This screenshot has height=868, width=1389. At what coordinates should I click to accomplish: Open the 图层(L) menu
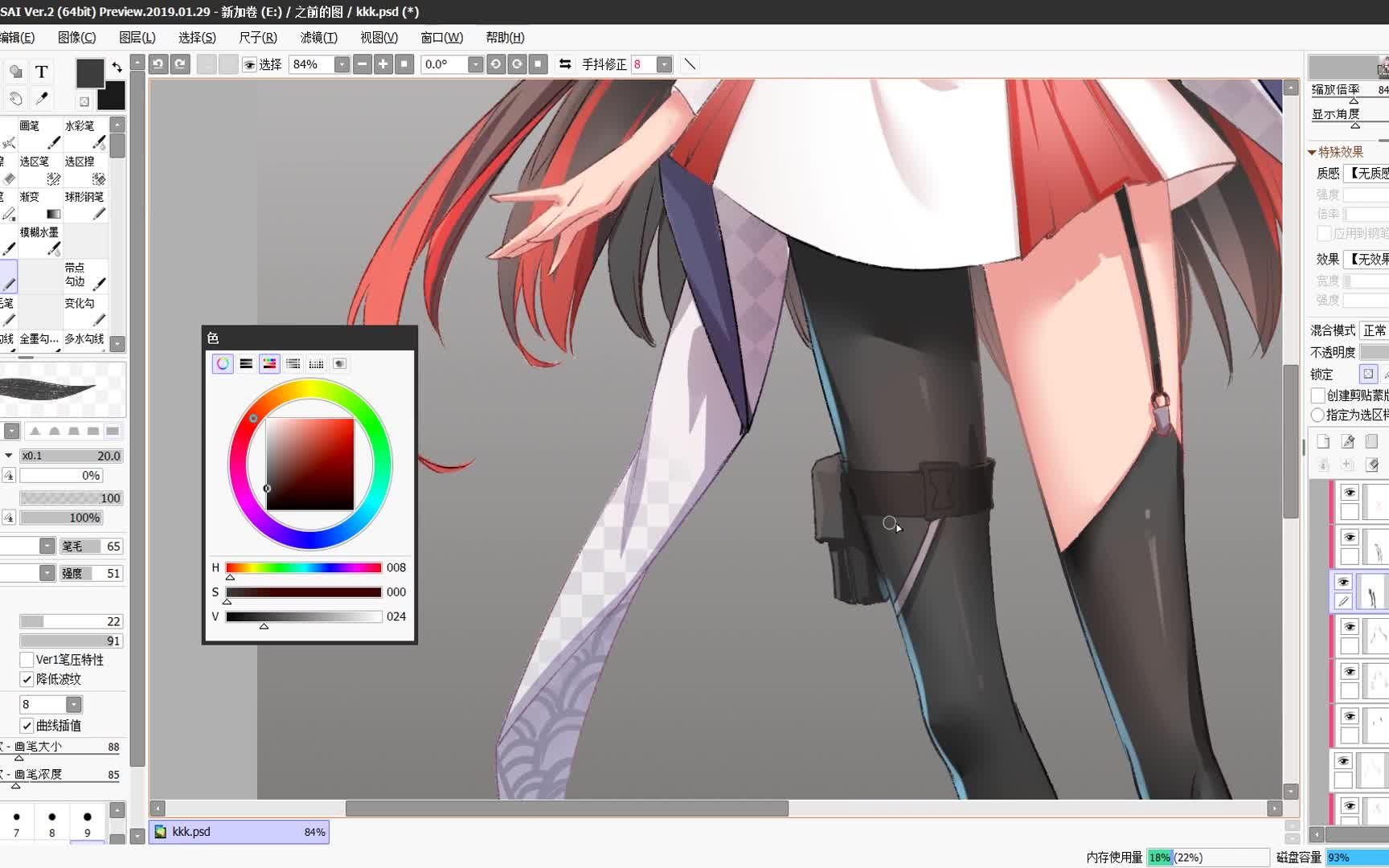(137, 38)
